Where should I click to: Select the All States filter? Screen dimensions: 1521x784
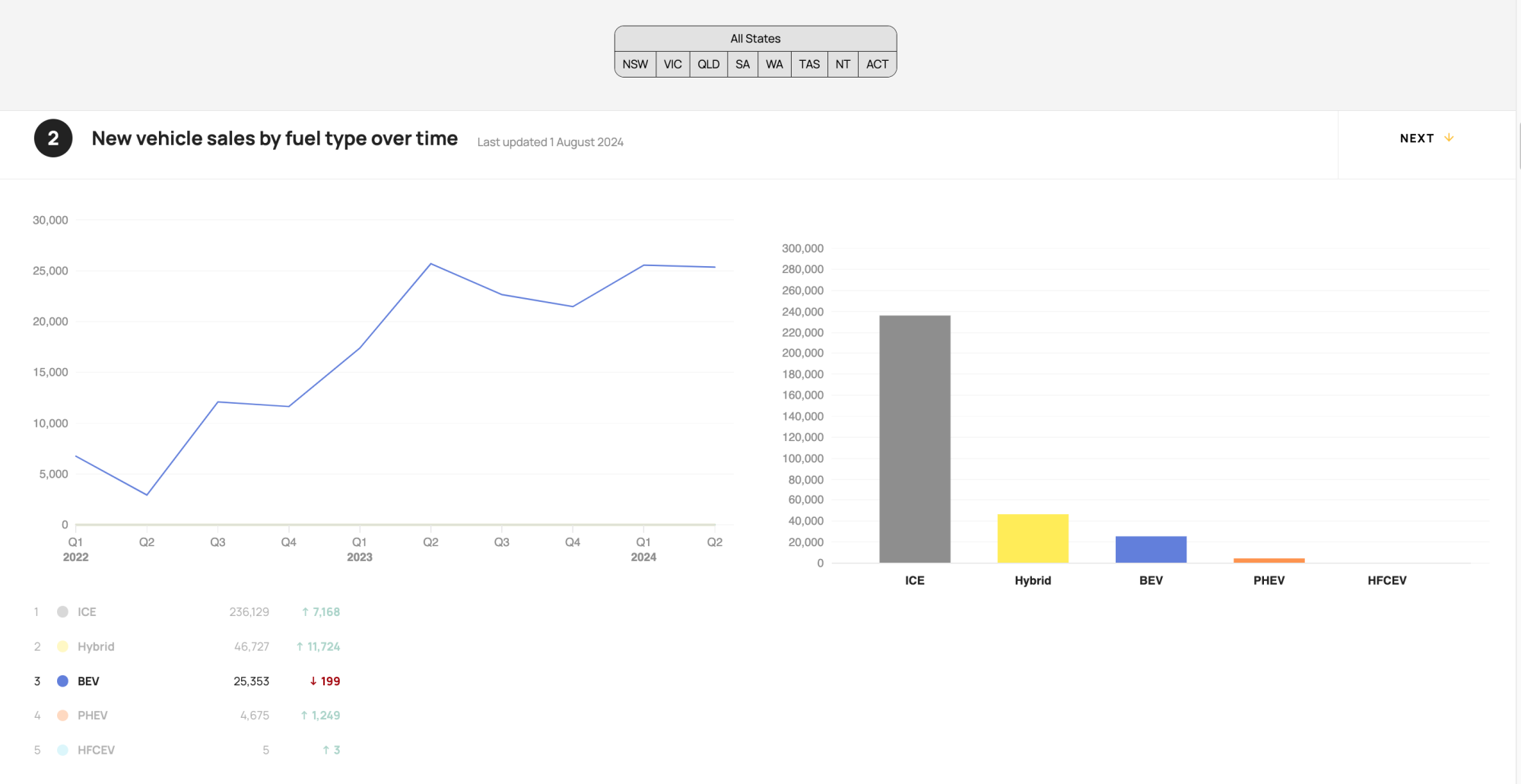coord(755,39)
